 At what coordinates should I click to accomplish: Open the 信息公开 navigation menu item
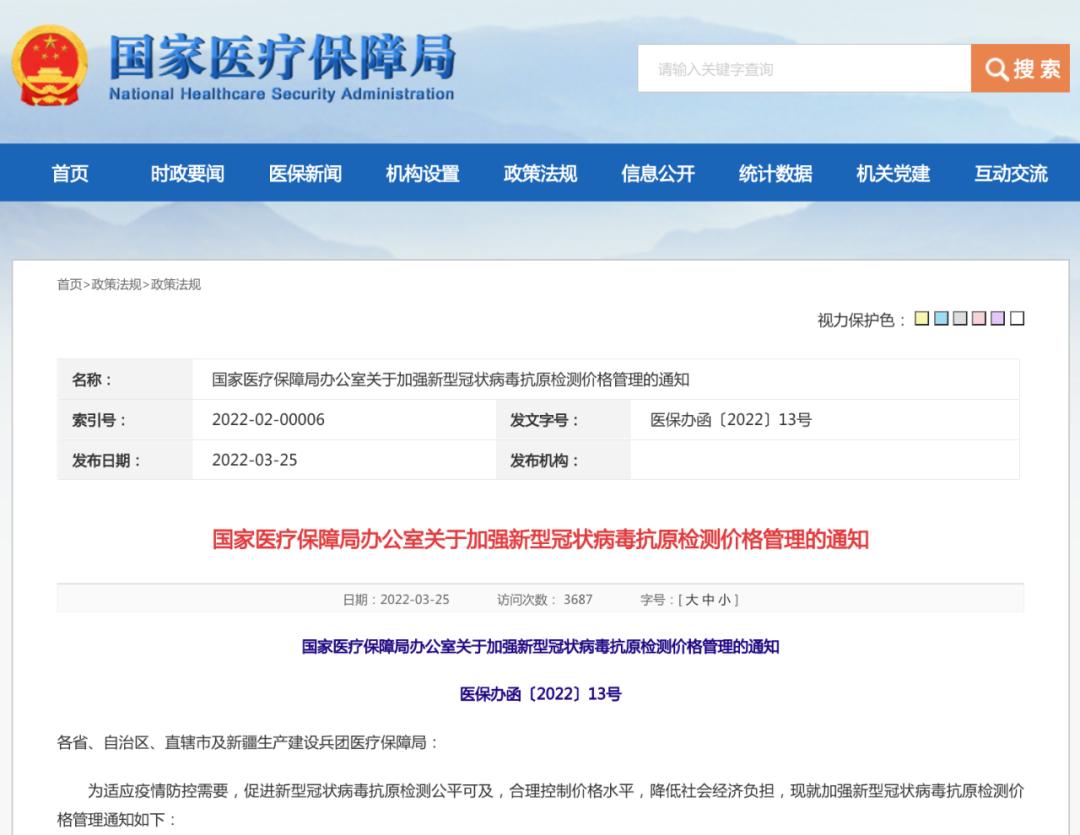(x=657, y=173)
